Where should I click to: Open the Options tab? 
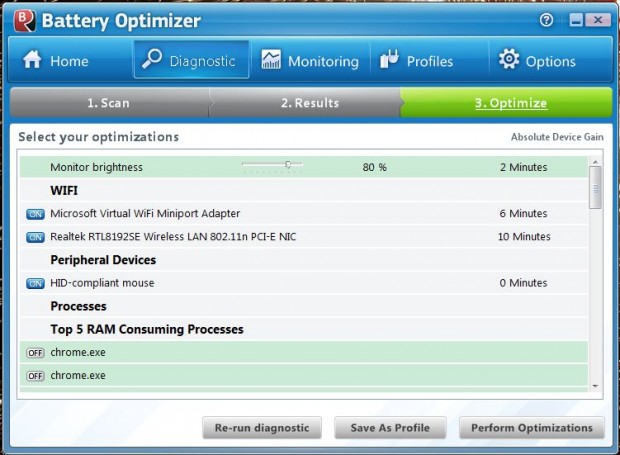550,60
